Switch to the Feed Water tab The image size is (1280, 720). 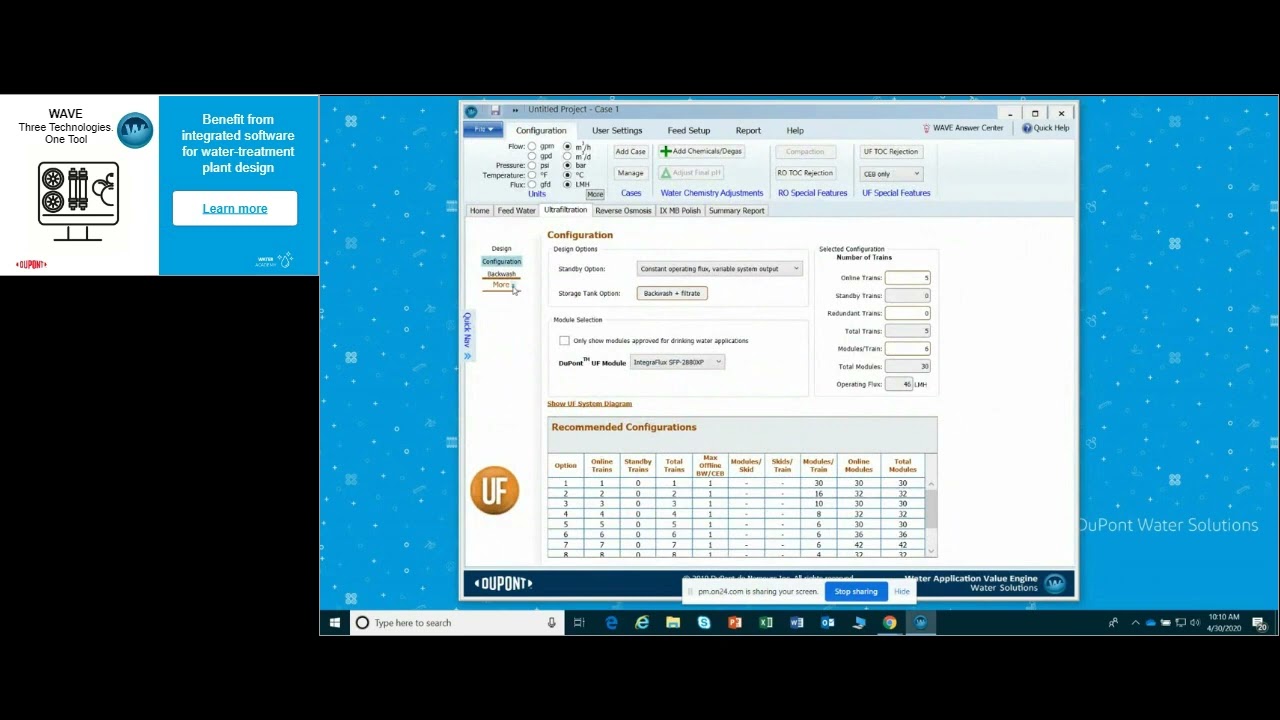point(517,211)
